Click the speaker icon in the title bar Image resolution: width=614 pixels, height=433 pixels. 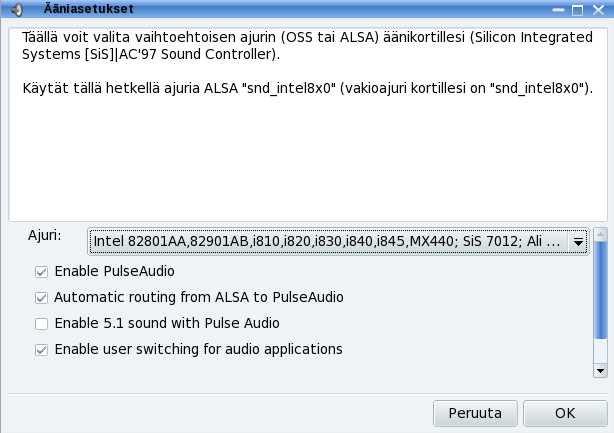coord(16,9)
